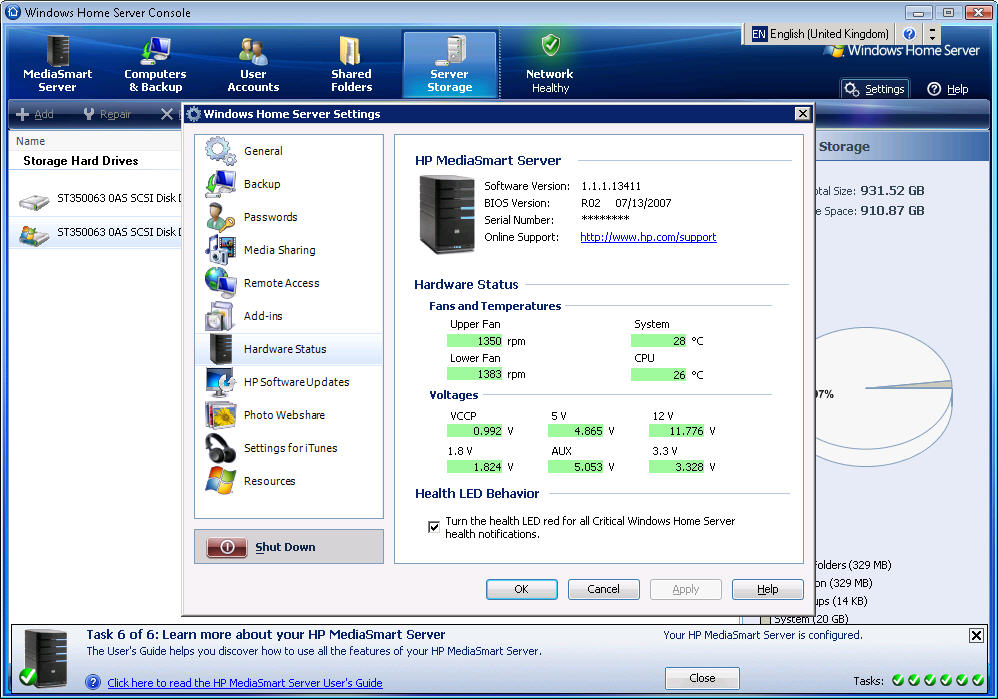
Task: Click the first green Tasks checkmark
Action: (898, 681)
